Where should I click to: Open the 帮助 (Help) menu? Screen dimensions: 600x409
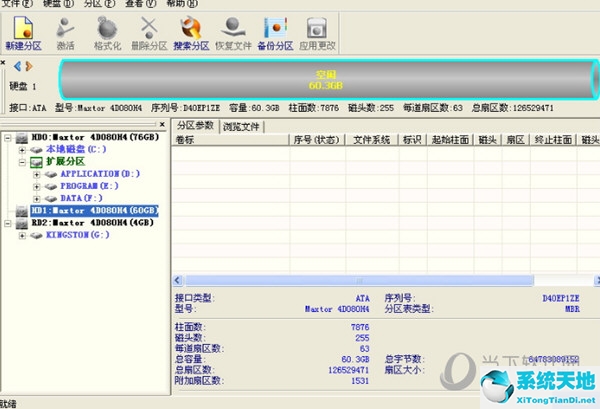coord(182,3)
